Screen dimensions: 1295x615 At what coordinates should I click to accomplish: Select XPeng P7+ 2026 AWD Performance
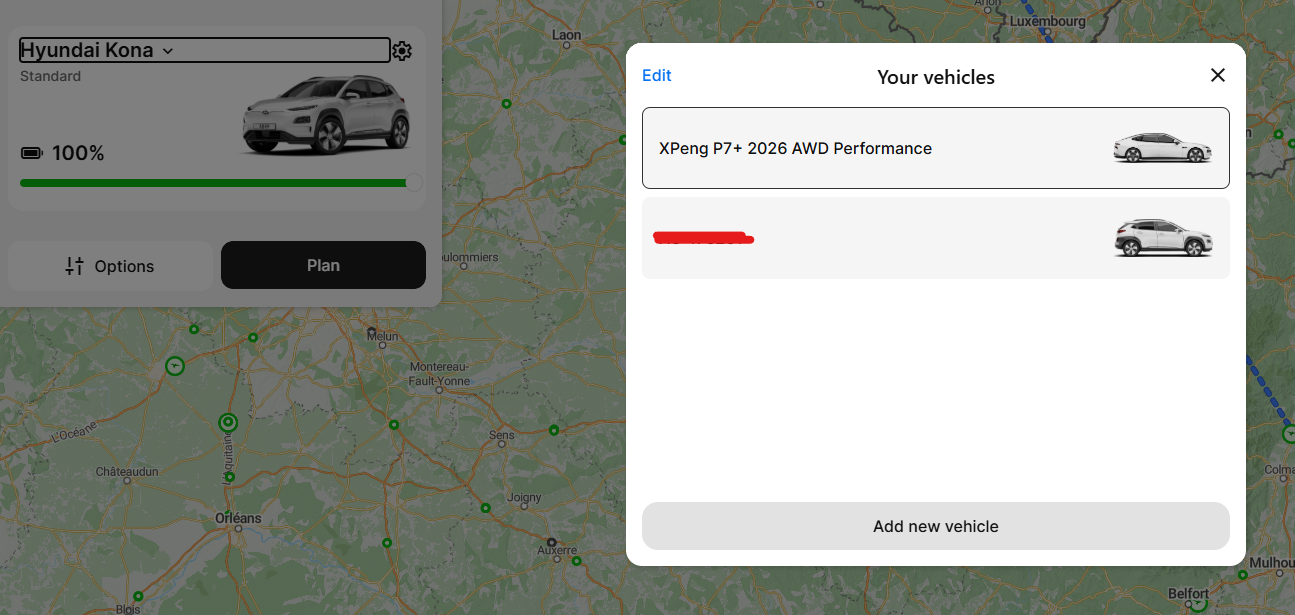point(935,148)
